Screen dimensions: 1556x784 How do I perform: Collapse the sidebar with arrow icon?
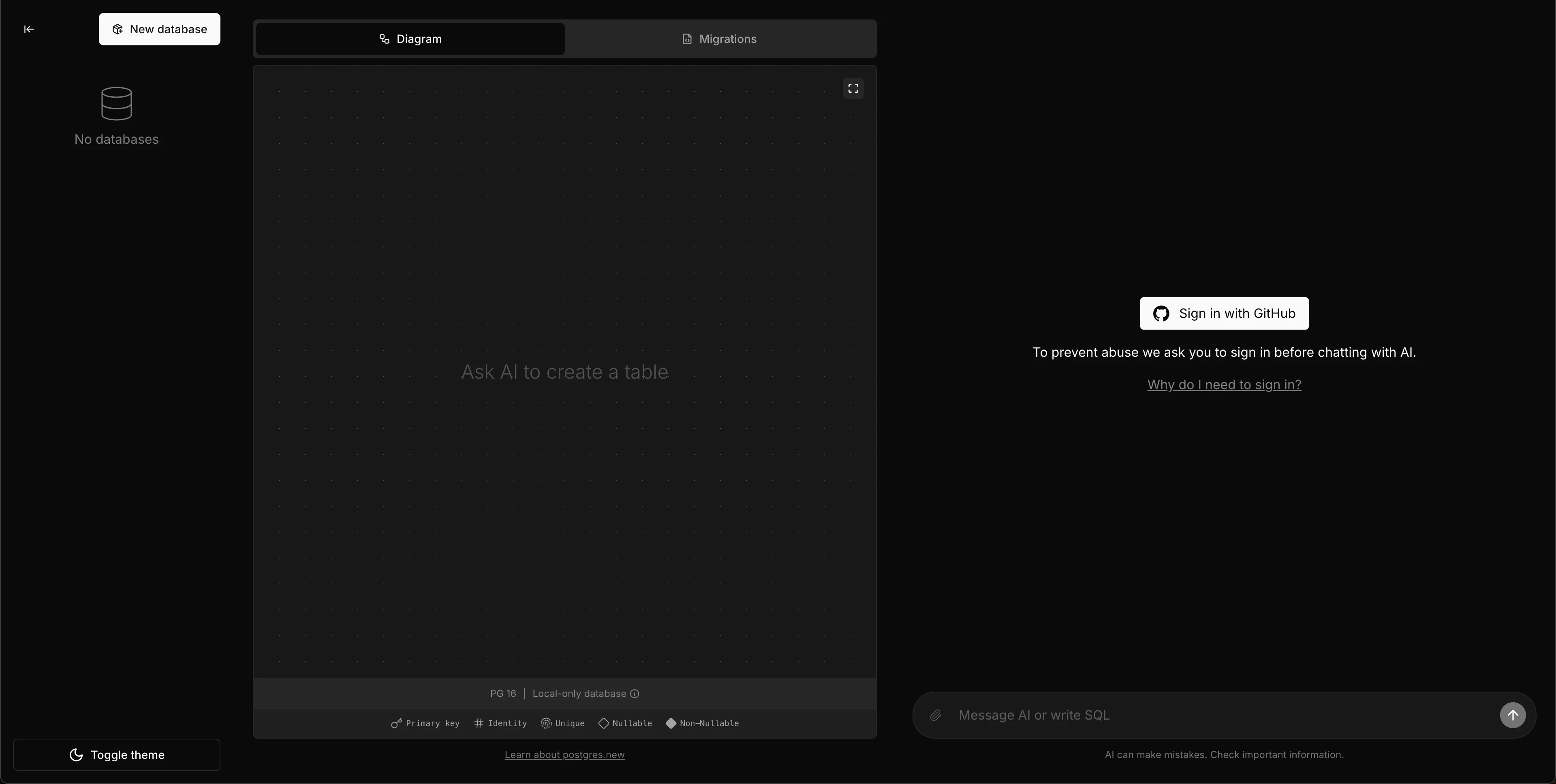pyautogui.click(x=28, y=29)
